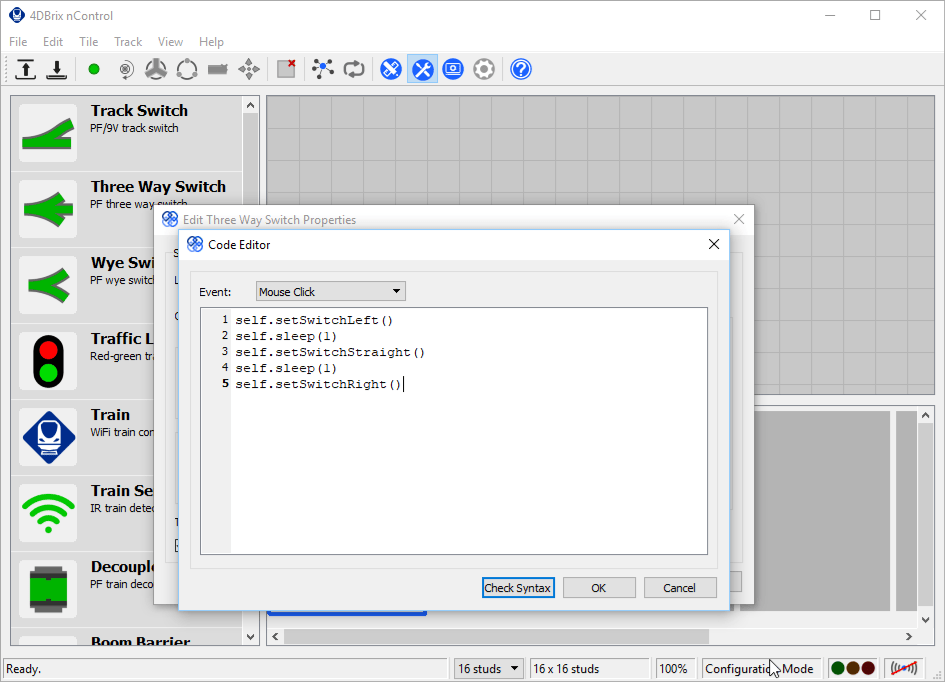The height and width of the screenshot is (682, 945).
Task: Open the Track menu
Action: (128, 42)
